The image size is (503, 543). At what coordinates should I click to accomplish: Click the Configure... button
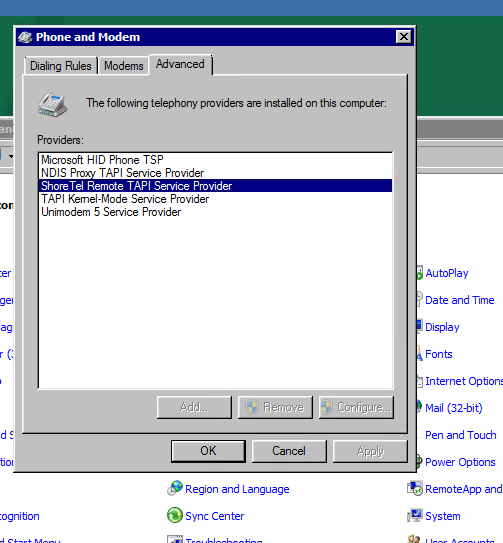356,407
